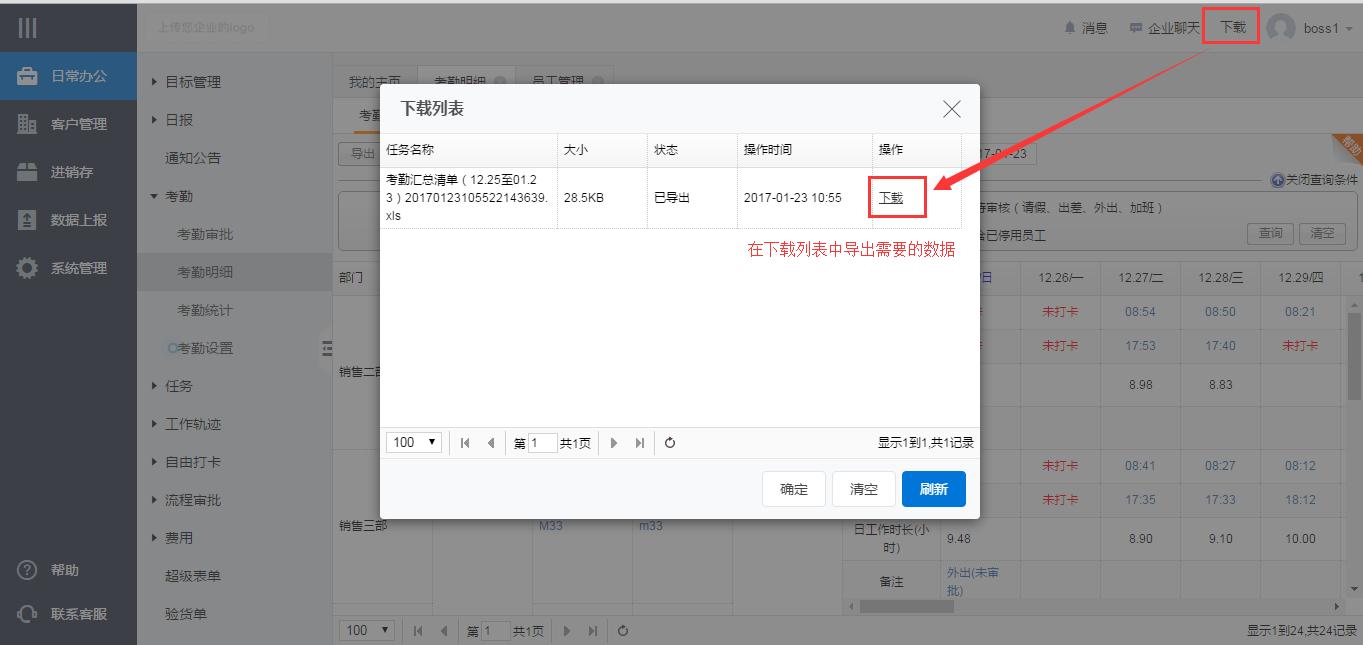The height and width of the screenshot is (645, 1363).
Task: Click the 帮助 help icon in sidebar
Action: pyautogui.click(x=27, y=570)
